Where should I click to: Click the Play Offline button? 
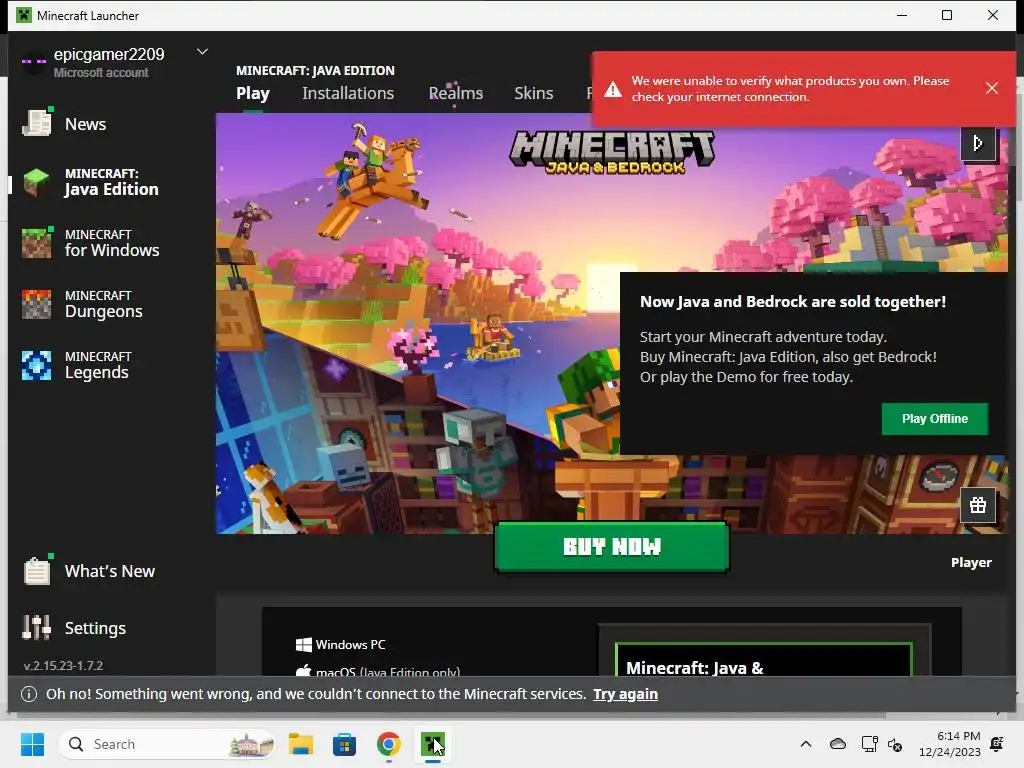point(935,419)
